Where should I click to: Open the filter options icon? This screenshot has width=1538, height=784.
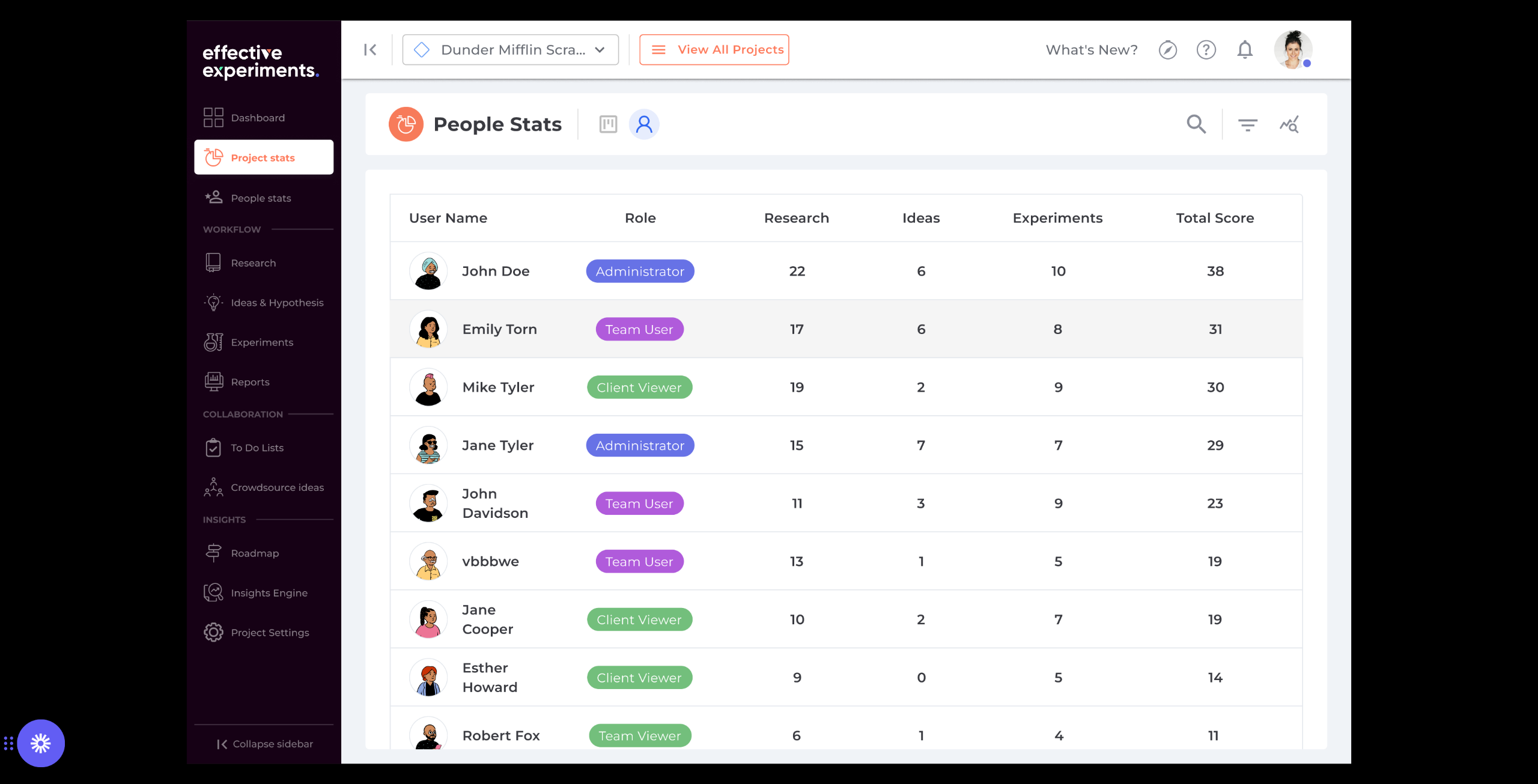click(x=1247, y=124)
